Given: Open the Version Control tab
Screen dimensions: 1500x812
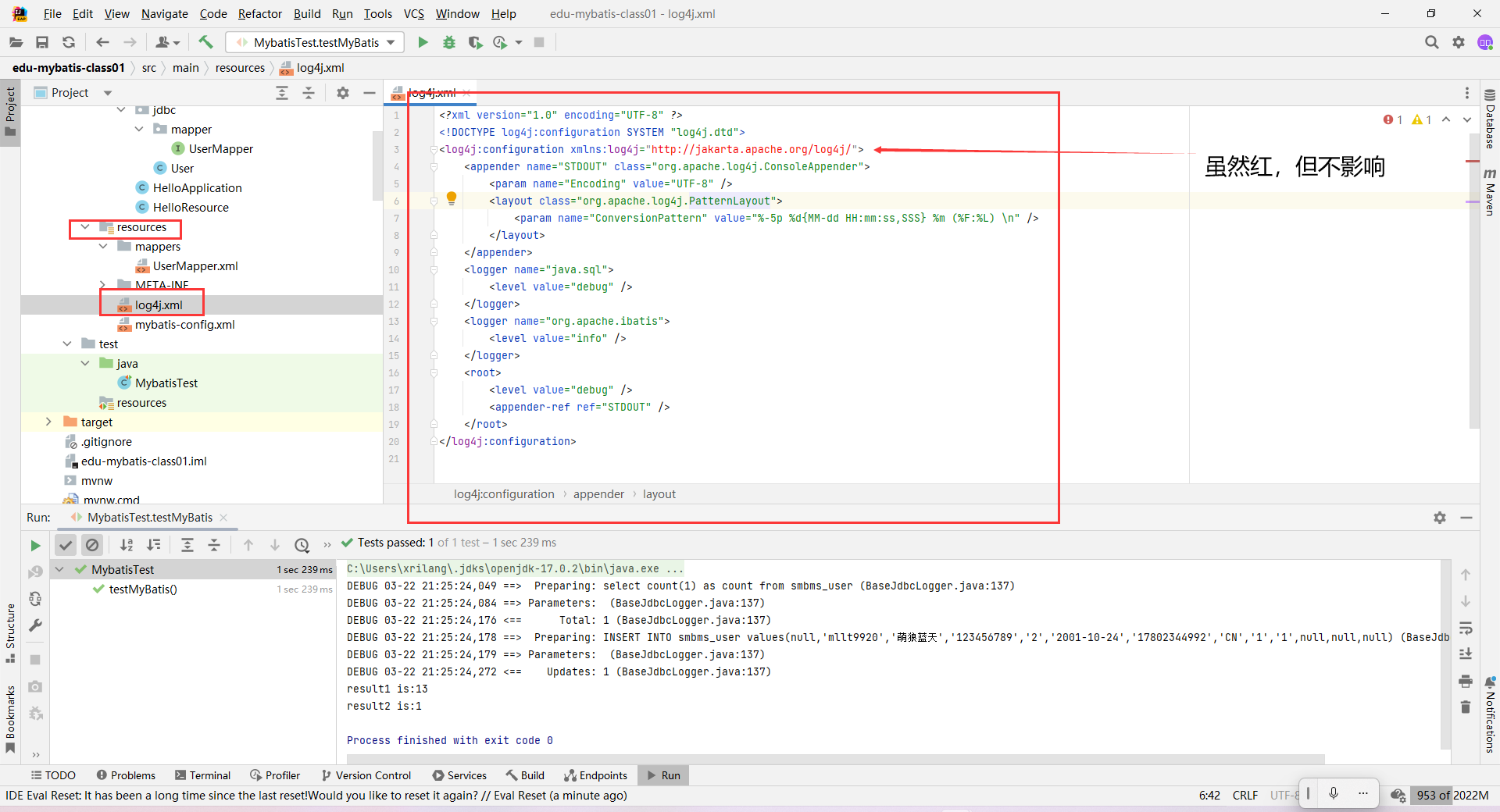Looking at the screenshot, I should (x=366, y=775).
